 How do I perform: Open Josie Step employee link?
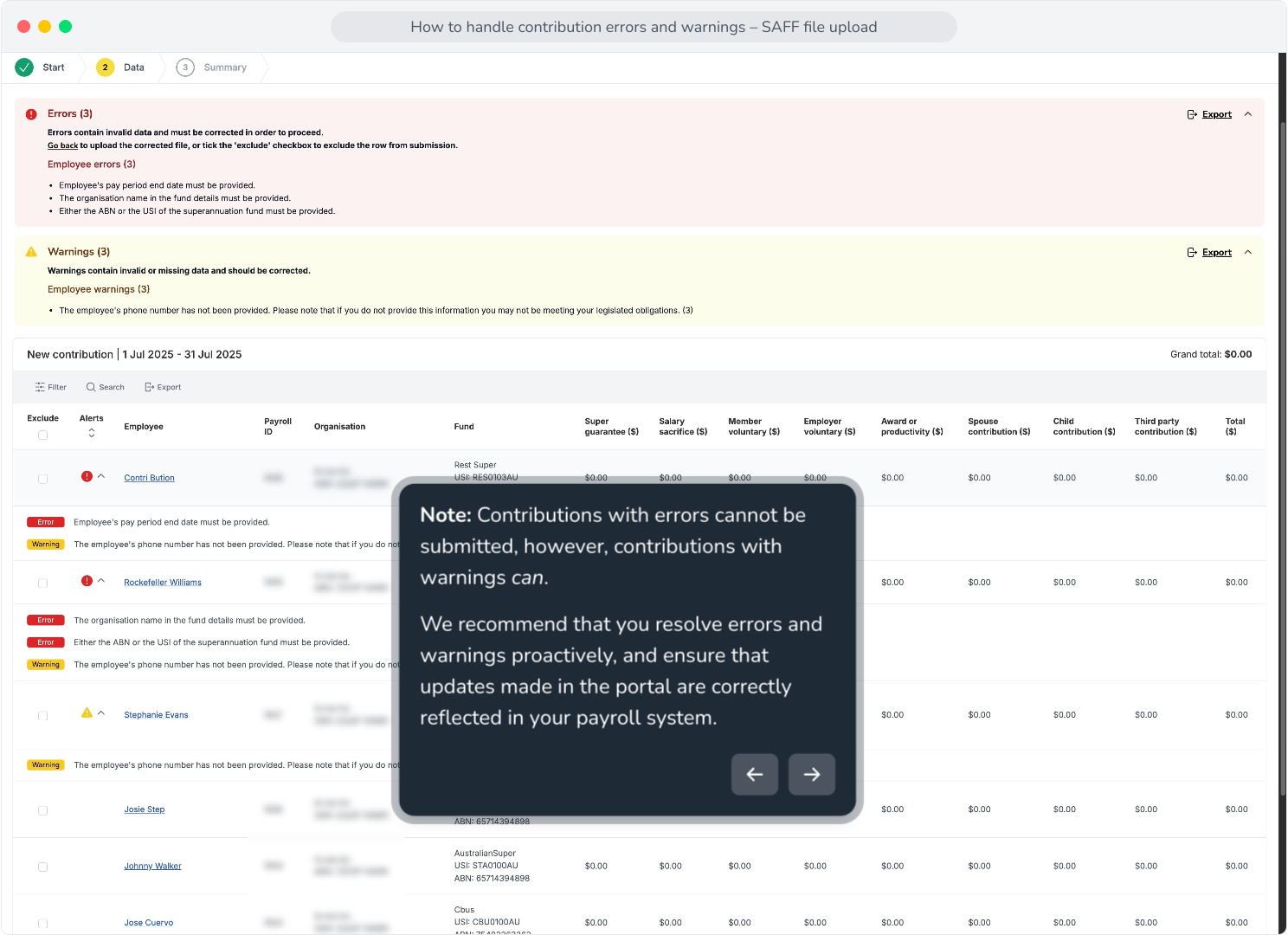(x=144, y=809)
